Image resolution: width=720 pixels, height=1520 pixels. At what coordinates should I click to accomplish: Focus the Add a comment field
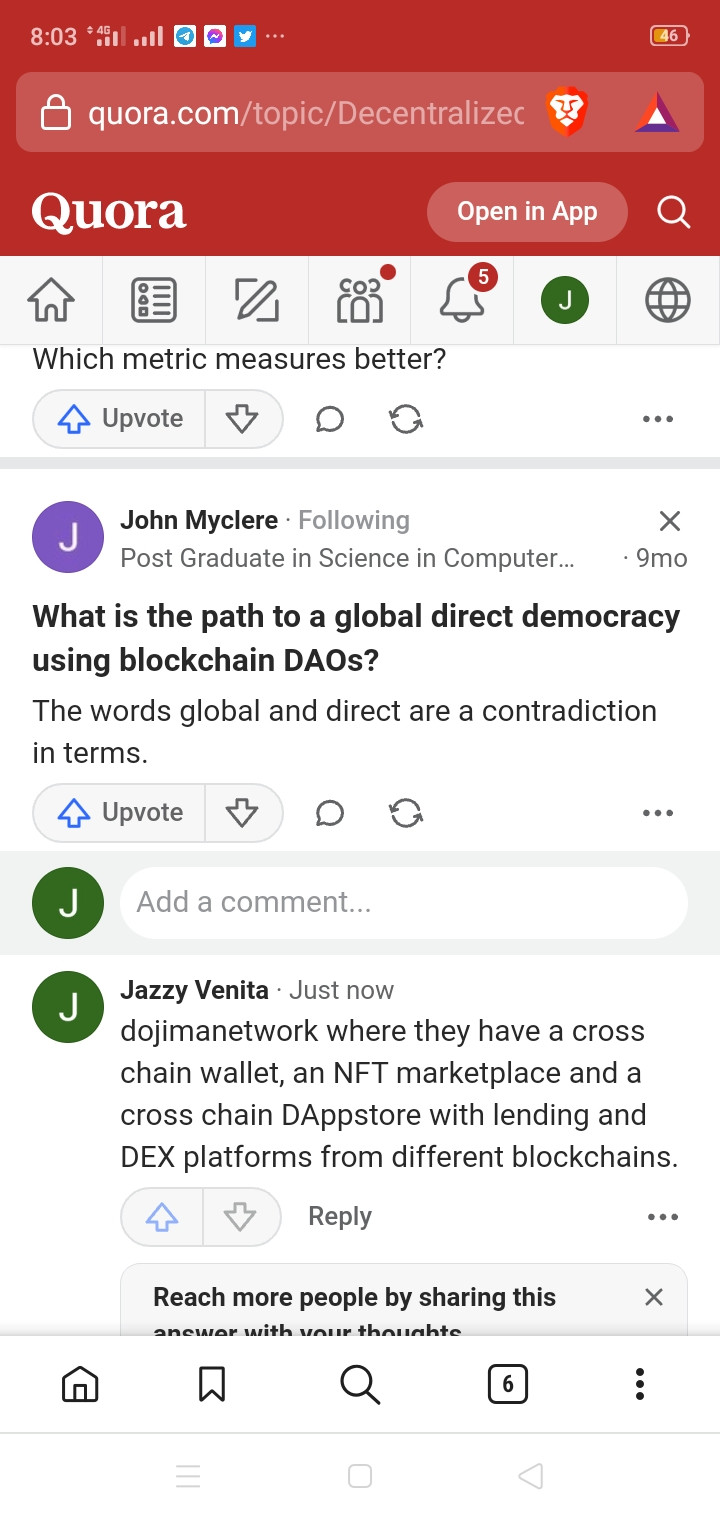click(403, 903)
